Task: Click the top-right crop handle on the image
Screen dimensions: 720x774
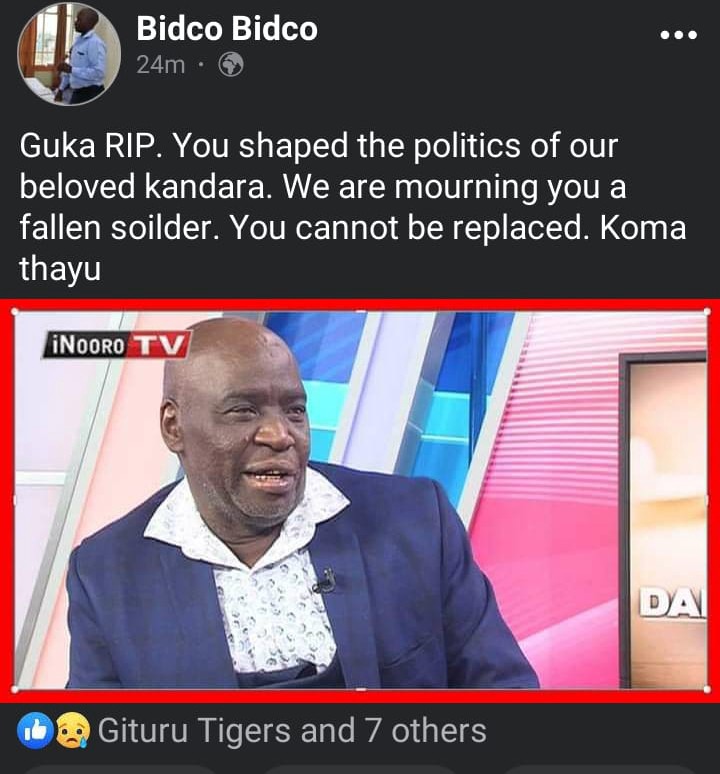Action: (x=707, y=311)
